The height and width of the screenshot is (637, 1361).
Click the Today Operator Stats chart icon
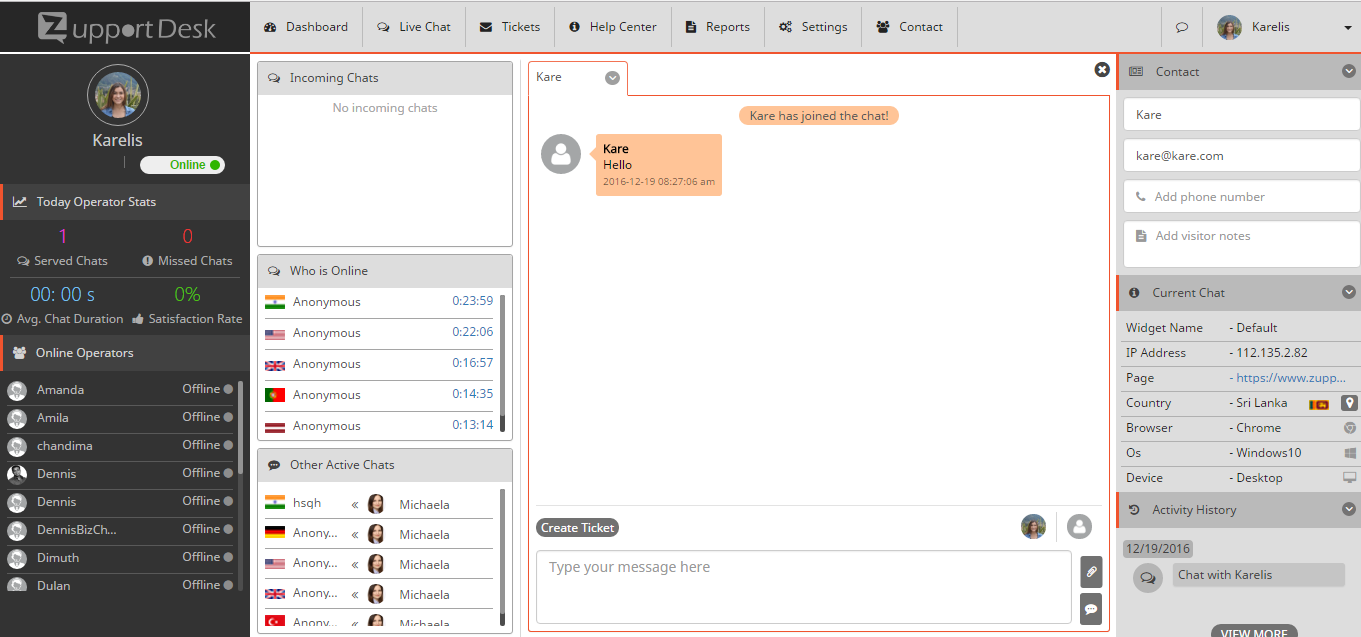click(20, 202)
